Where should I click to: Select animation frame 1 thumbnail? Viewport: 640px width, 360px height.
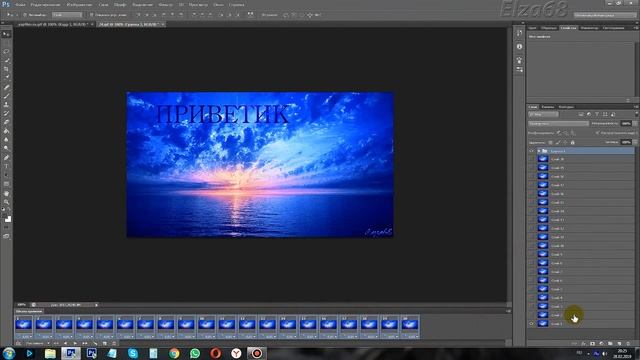coord(23,324)
